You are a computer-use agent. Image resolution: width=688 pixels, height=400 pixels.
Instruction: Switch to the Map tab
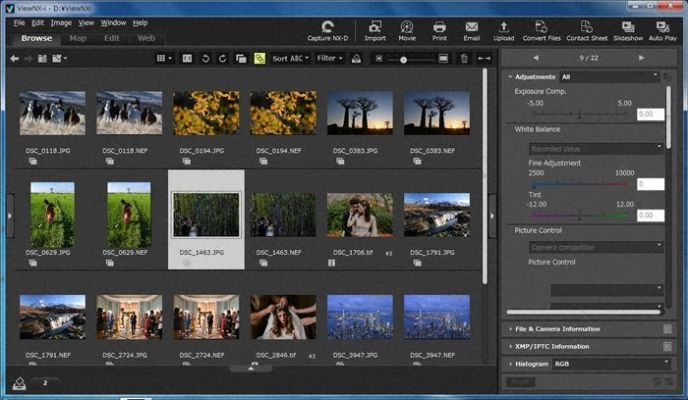[77, 38]
